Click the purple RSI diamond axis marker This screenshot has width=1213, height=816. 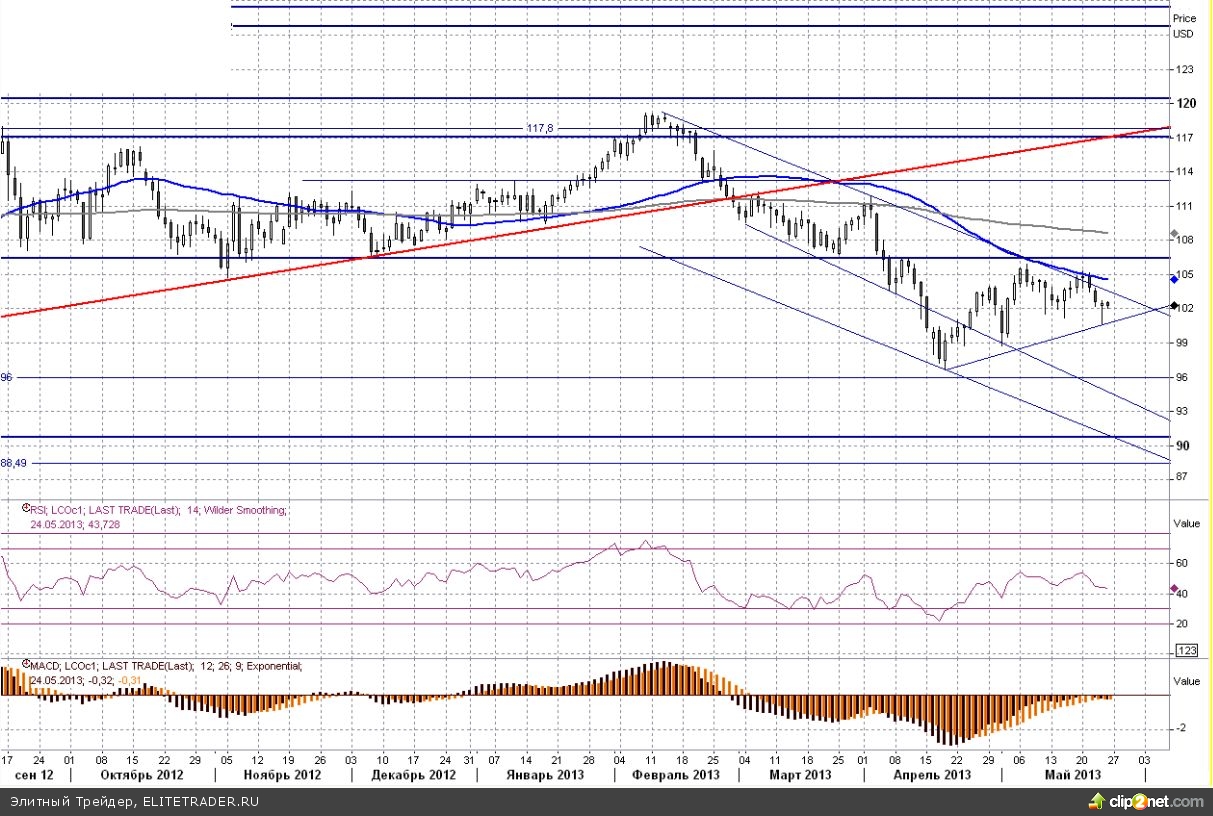point(1174,589)
